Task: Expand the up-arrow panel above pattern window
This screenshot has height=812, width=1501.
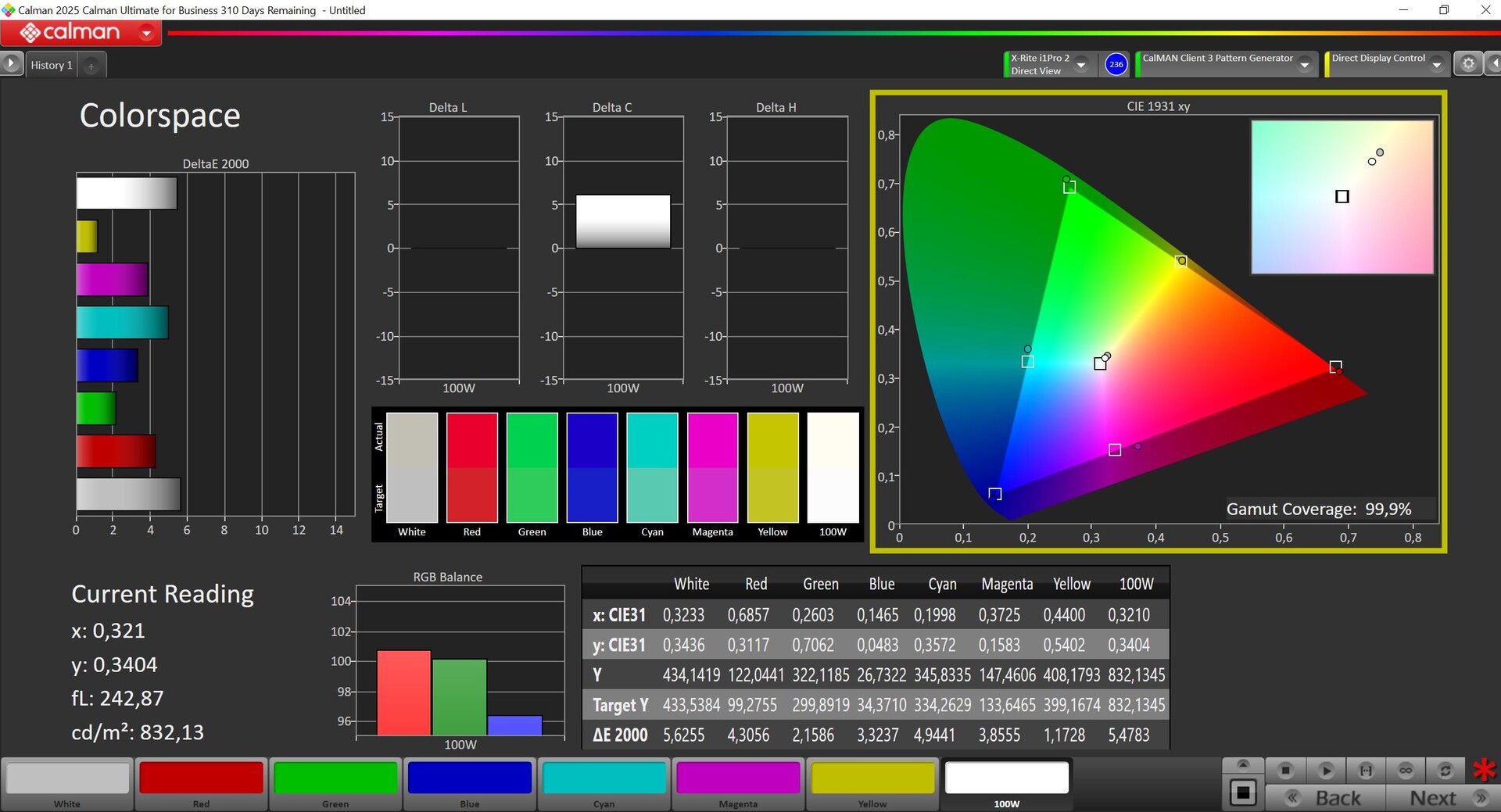Action: [1243, 764]
